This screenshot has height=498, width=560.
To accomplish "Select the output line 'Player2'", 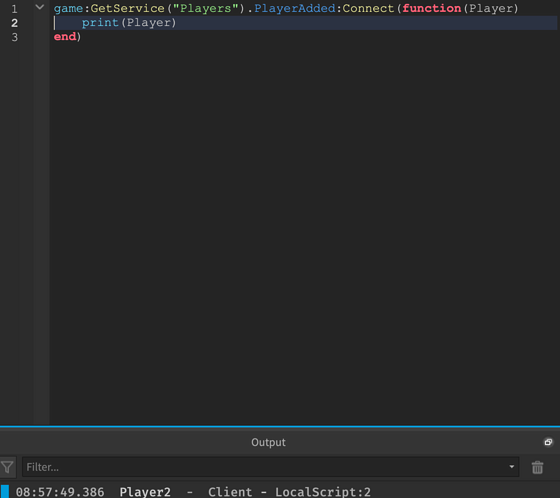I will (145, 492).
